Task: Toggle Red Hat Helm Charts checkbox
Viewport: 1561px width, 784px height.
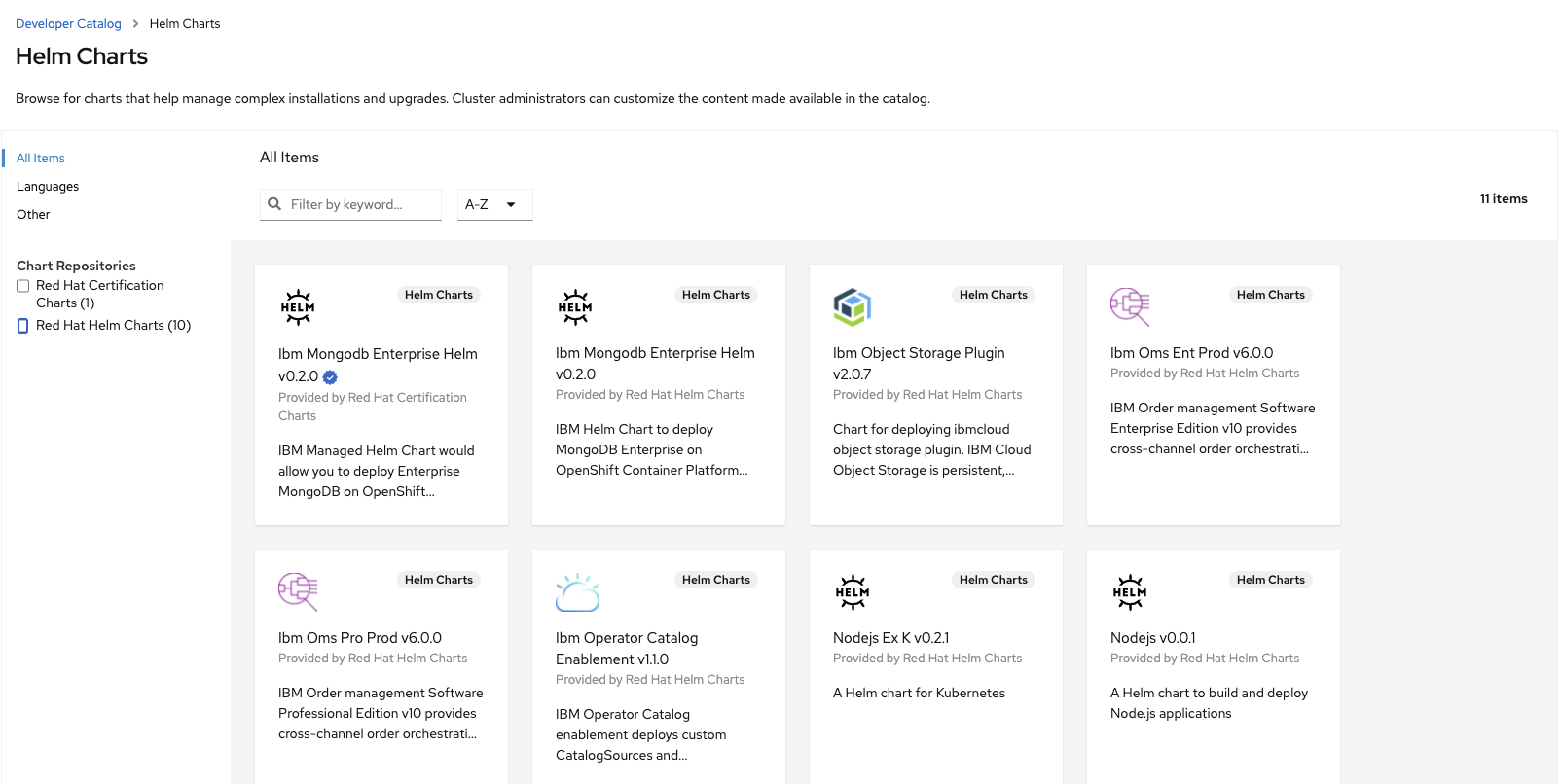Action: pos(23,326)
